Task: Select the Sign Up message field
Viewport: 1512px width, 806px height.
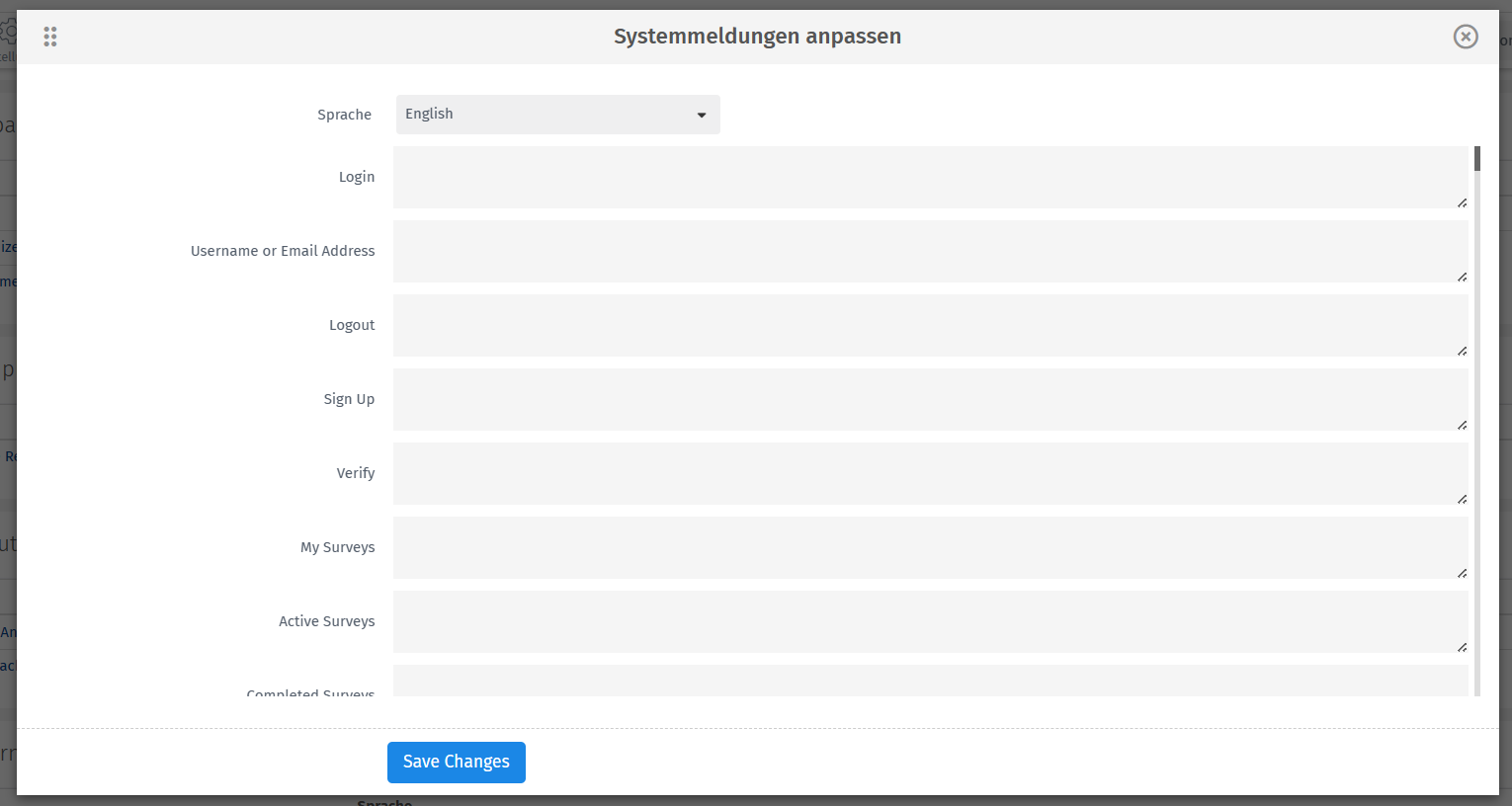Action: [929, 399]
